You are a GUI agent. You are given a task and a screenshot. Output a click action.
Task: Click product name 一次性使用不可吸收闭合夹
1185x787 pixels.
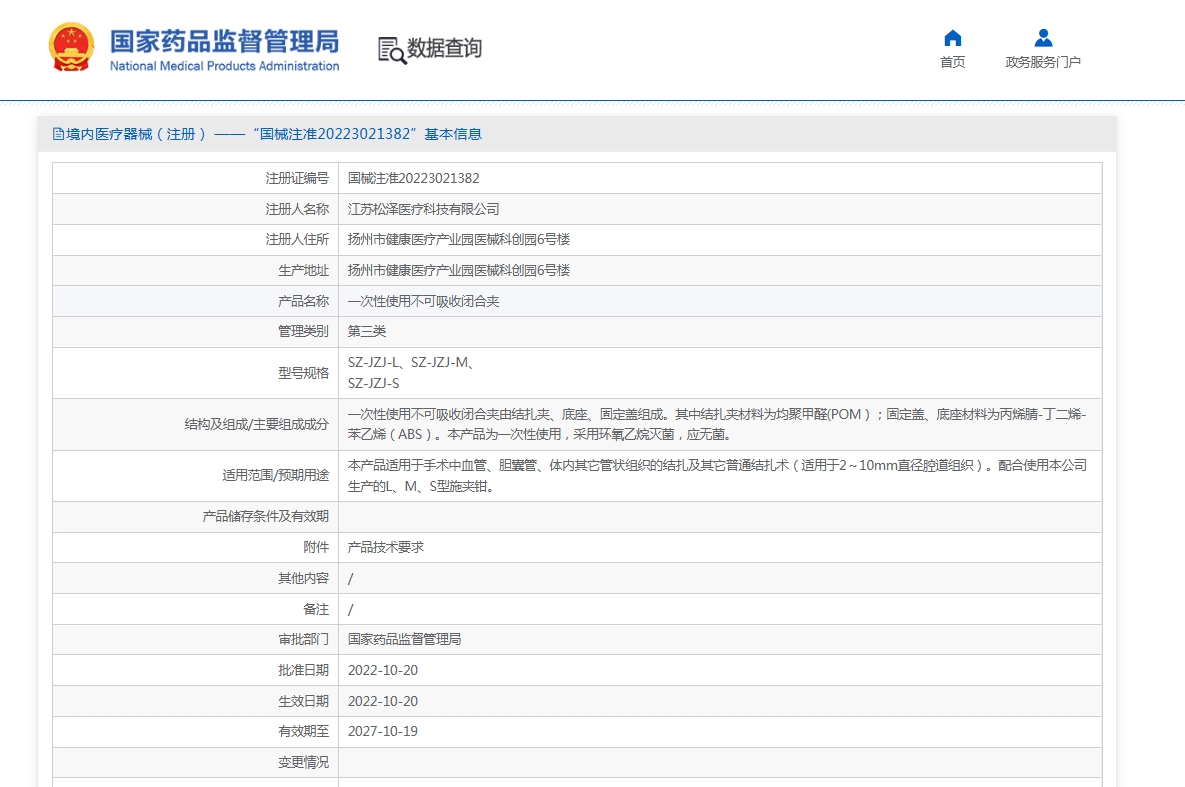[423, 302]
